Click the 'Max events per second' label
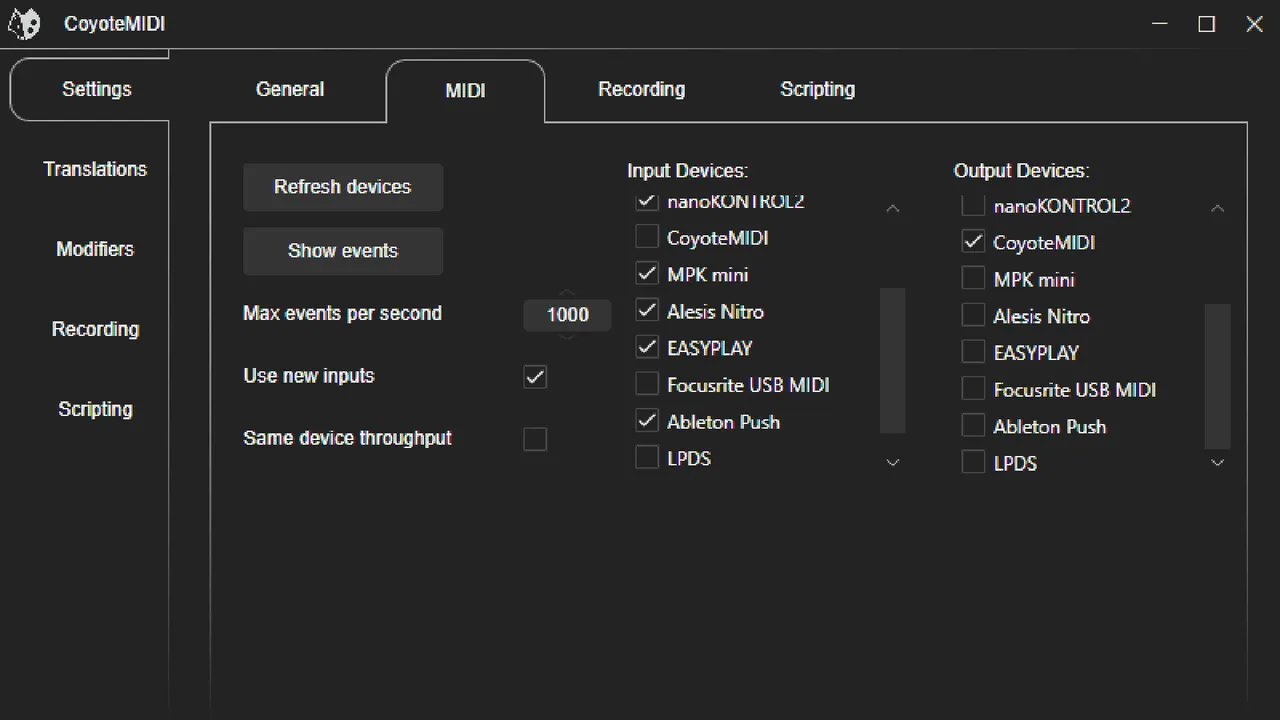The image size is (1280, 720). [x=342, y=313]
